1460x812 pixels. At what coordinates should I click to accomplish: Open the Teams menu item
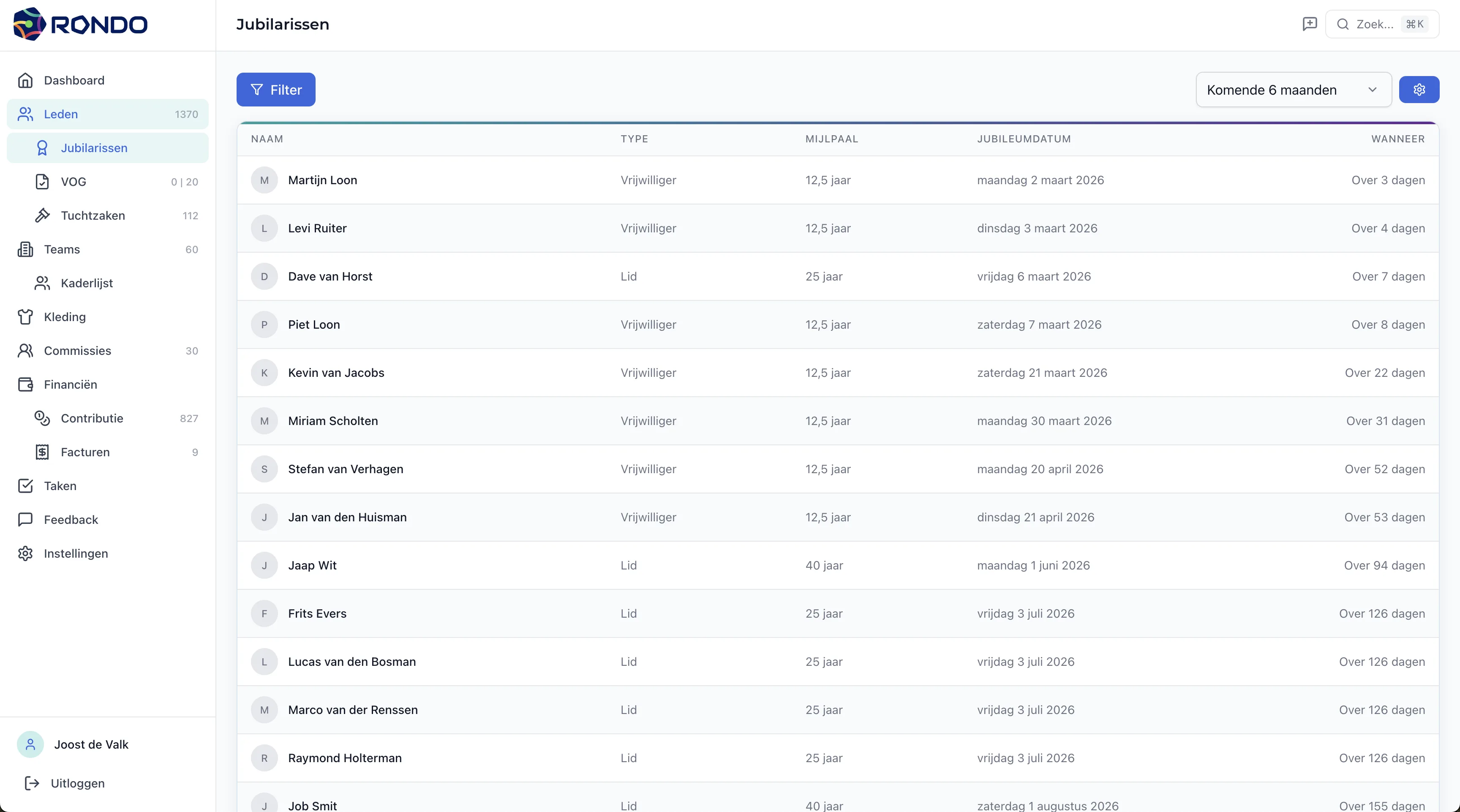click(62, 249)
